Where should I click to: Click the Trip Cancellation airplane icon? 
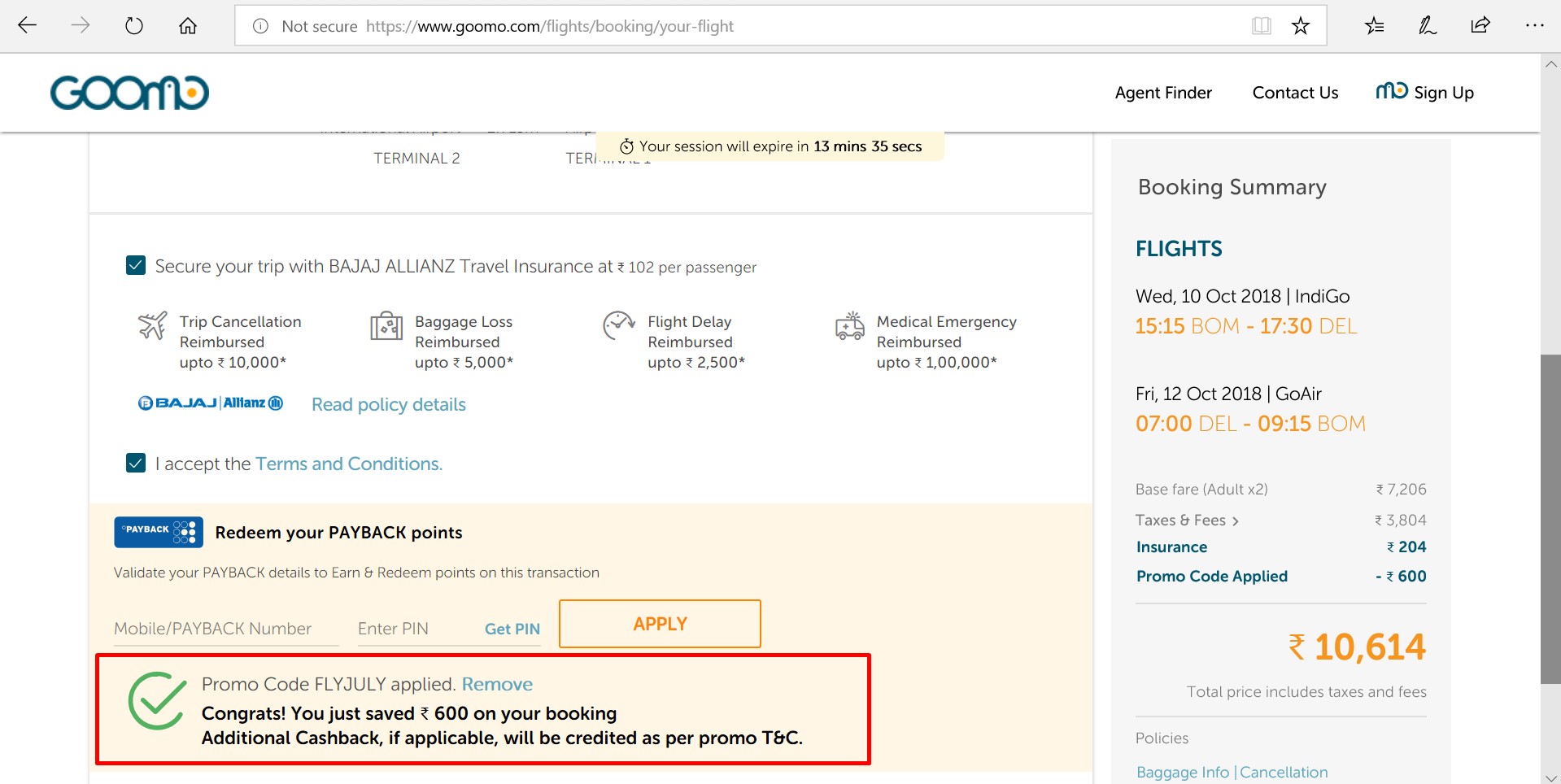coord(153,325)
